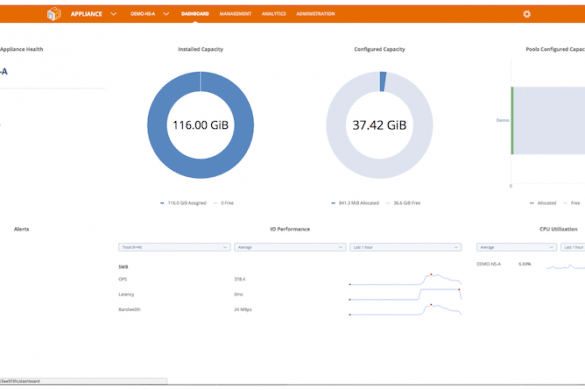Click the Latency value 0ms
This screenshot has width=585, height=390.
click(x=238, y=294)
